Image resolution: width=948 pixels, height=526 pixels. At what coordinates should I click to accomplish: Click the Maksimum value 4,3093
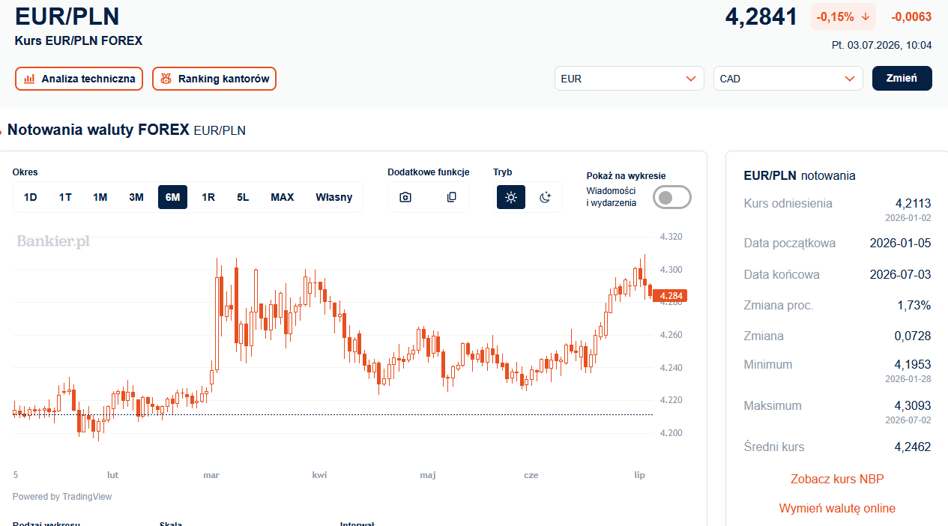pos(912,406)
